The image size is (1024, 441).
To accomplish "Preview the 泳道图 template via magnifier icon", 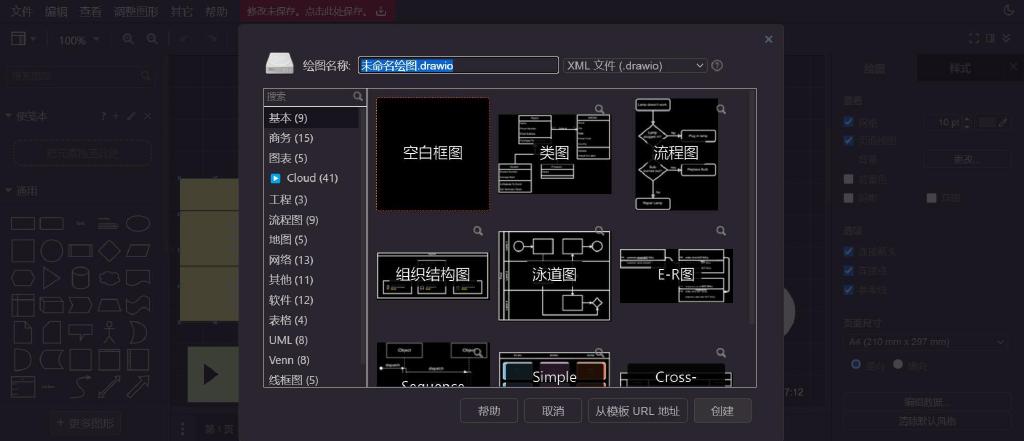I will (x=599, y=231).
